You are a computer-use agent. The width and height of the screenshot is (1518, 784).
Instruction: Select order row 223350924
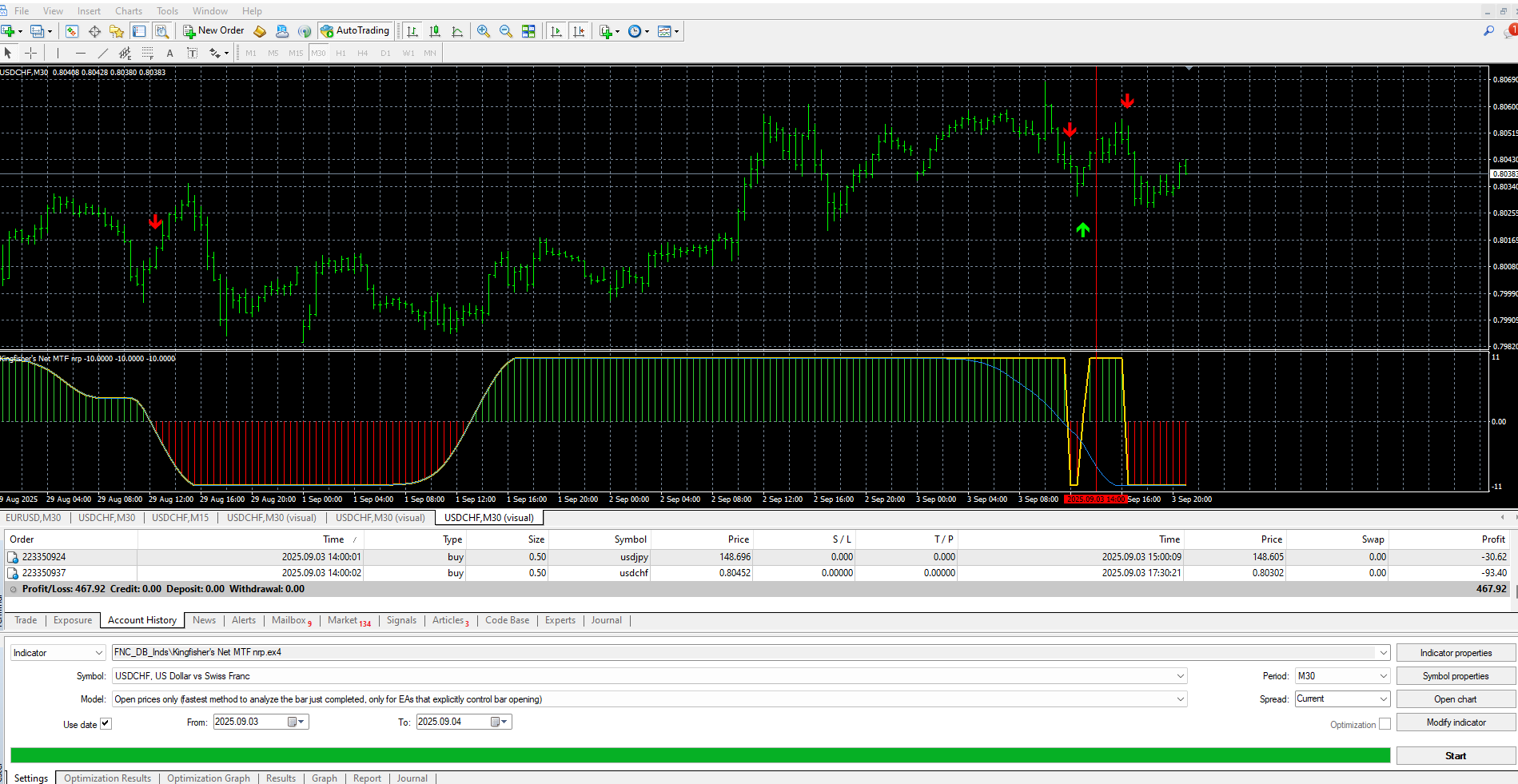coord(757,557)
